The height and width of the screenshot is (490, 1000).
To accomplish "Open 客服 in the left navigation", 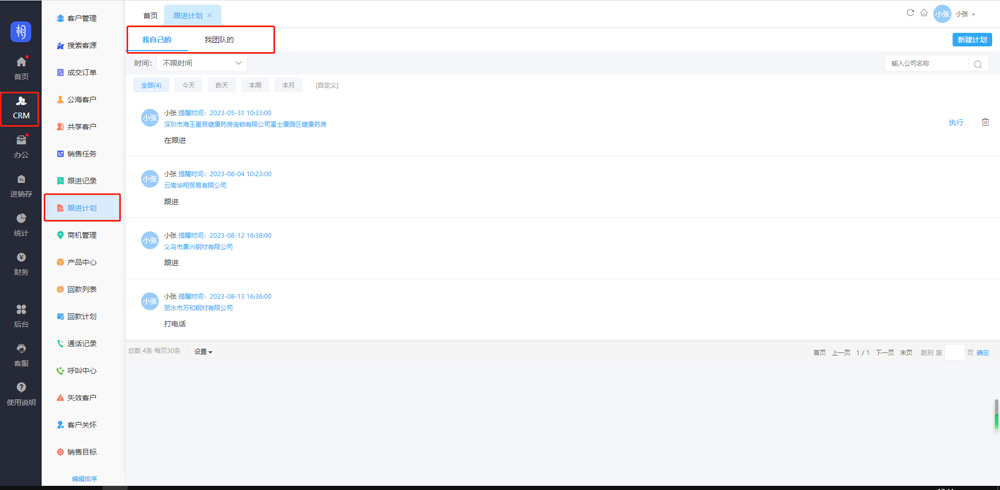I will click(21, 355).
